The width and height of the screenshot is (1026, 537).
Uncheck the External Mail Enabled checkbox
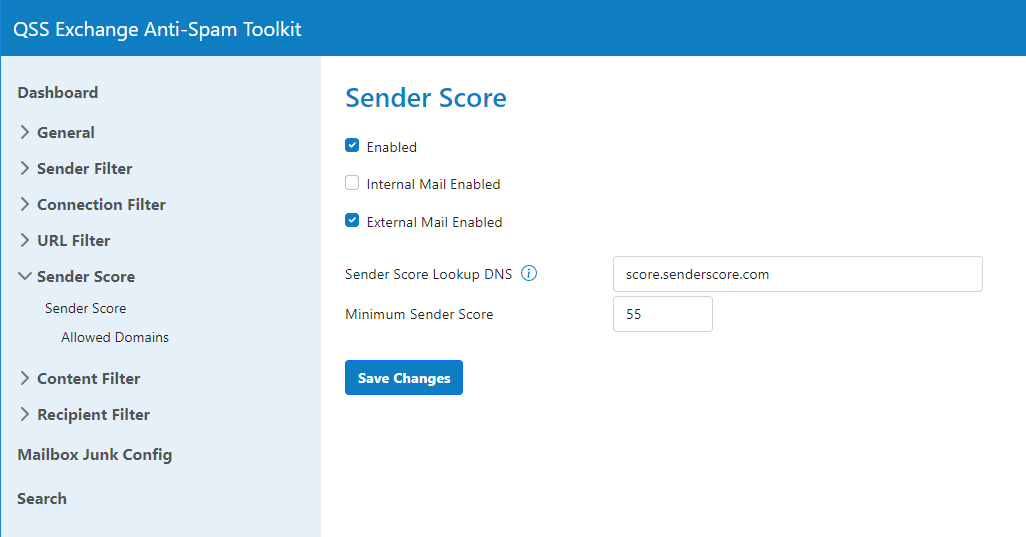point(352,220)
